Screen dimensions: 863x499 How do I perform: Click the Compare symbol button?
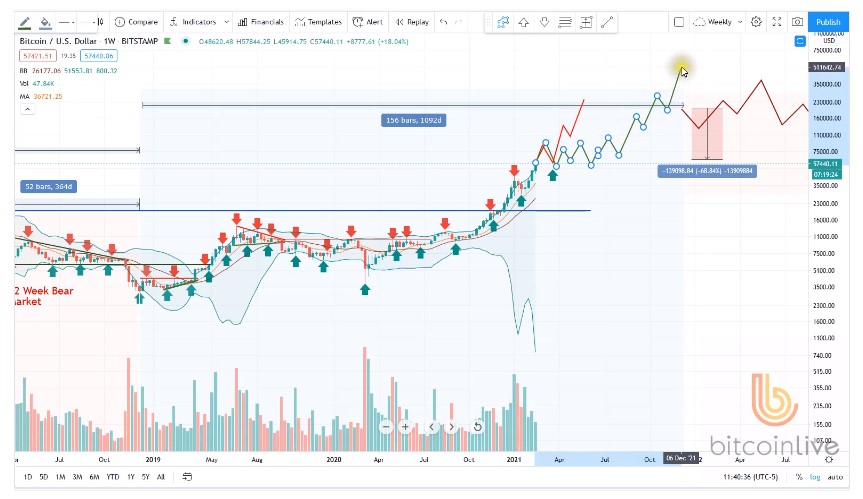(x=137, y=21)
